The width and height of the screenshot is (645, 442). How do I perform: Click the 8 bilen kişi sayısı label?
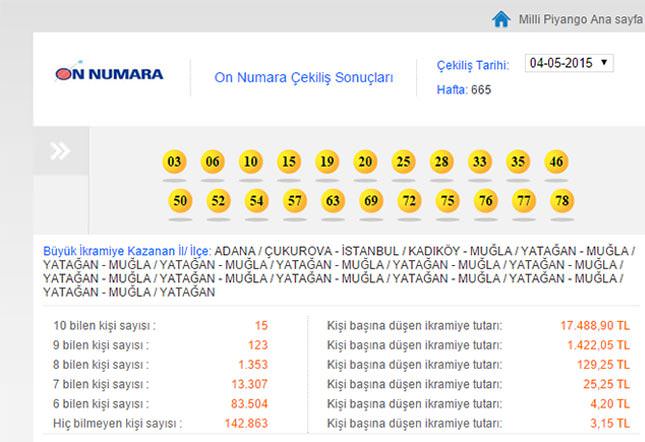point(101,365)
